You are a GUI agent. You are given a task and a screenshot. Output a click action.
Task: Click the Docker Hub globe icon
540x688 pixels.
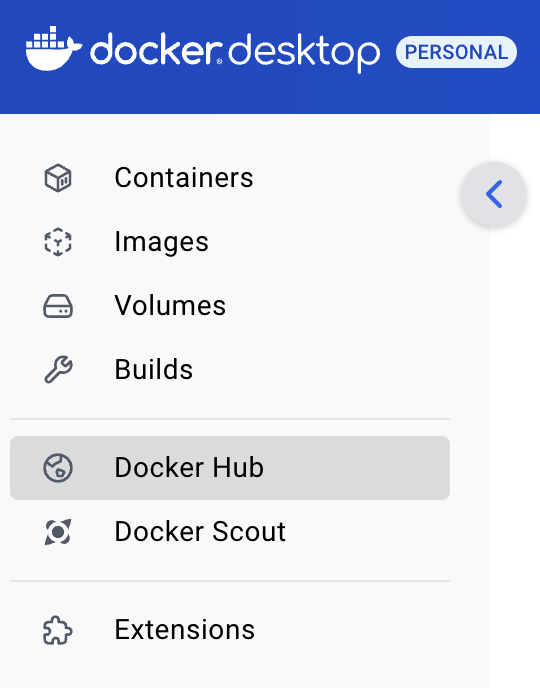58,468
